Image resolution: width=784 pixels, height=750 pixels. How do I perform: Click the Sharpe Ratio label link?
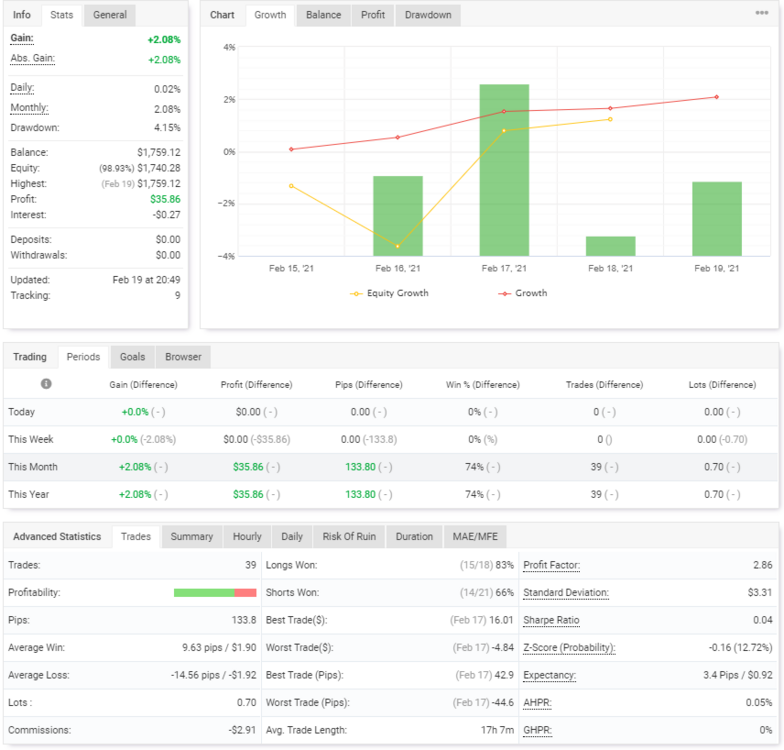[x=551, y=620]
